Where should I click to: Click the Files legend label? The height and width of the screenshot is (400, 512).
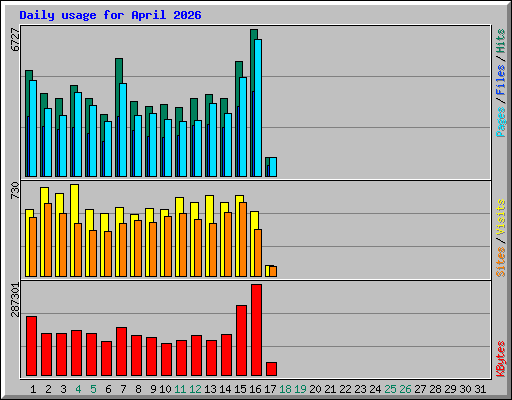coord(500,80)
